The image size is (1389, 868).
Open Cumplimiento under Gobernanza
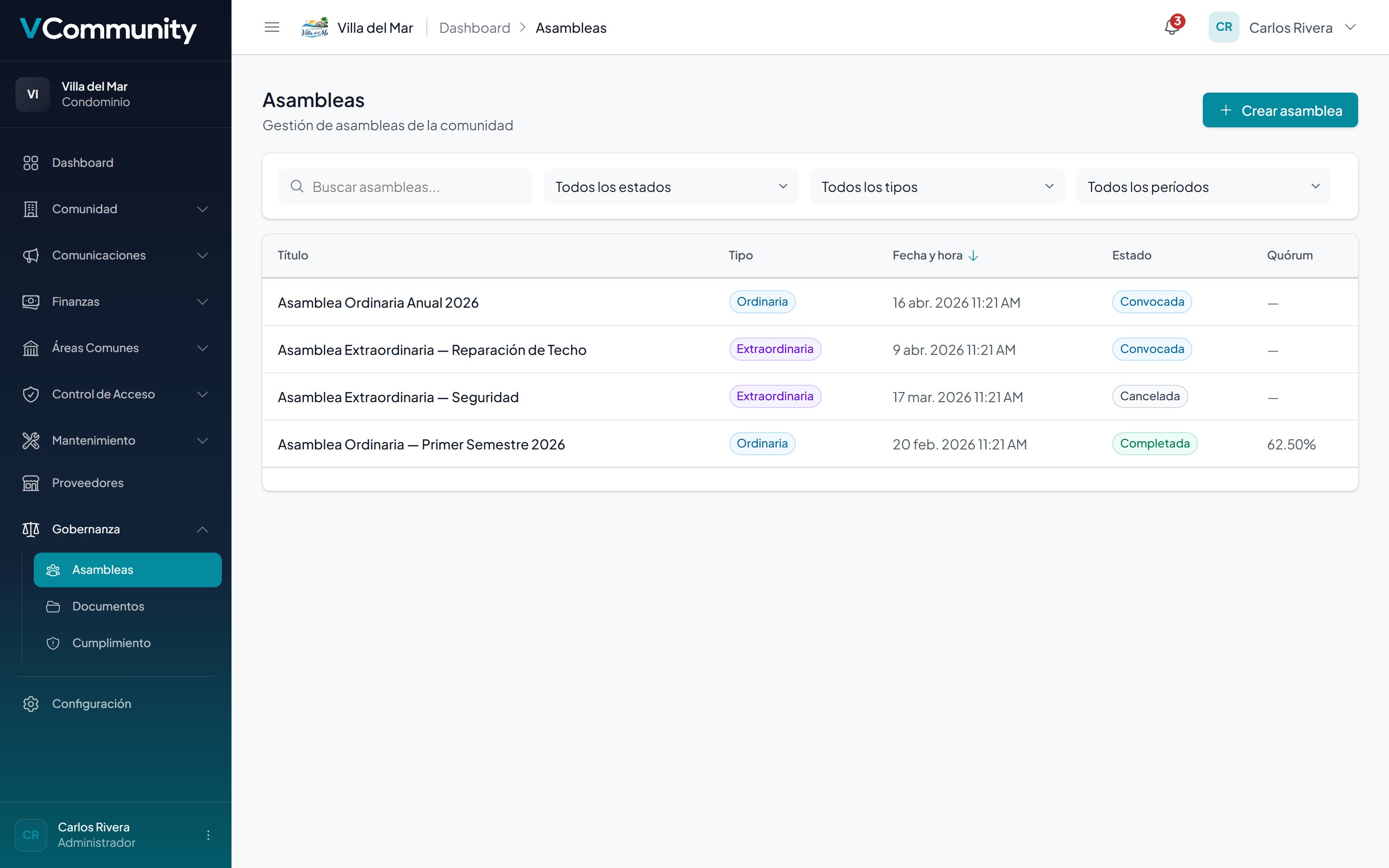pos(127,643)
